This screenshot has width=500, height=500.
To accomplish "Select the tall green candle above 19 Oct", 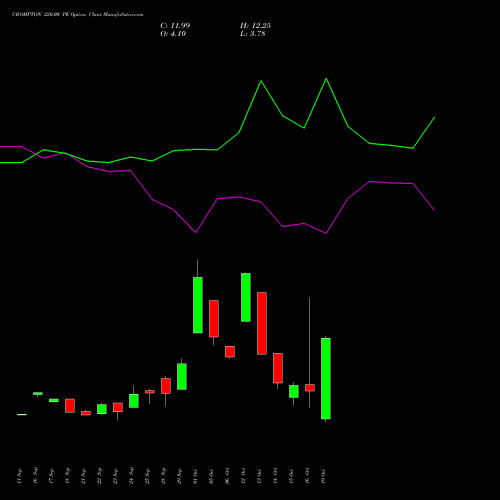I will coord(326,378).
